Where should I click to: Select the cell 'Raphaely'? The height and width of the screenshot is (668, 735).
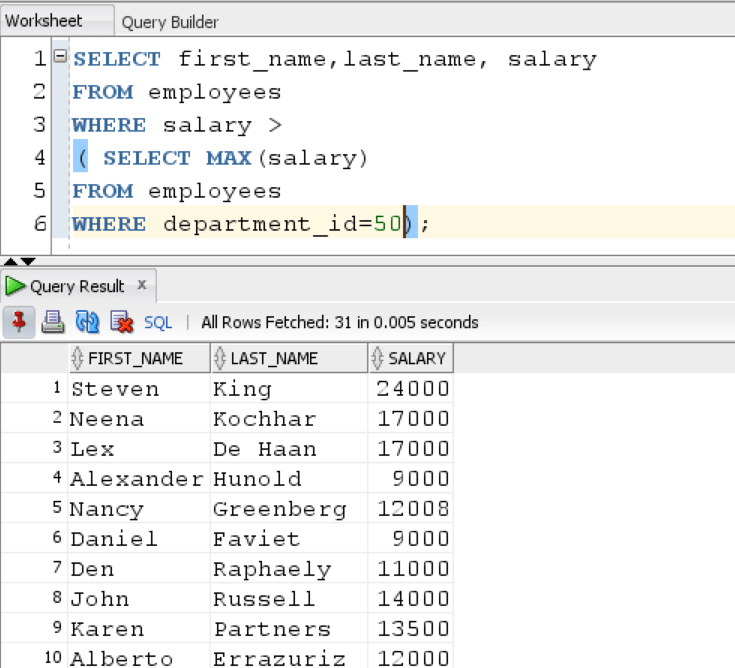289,569
